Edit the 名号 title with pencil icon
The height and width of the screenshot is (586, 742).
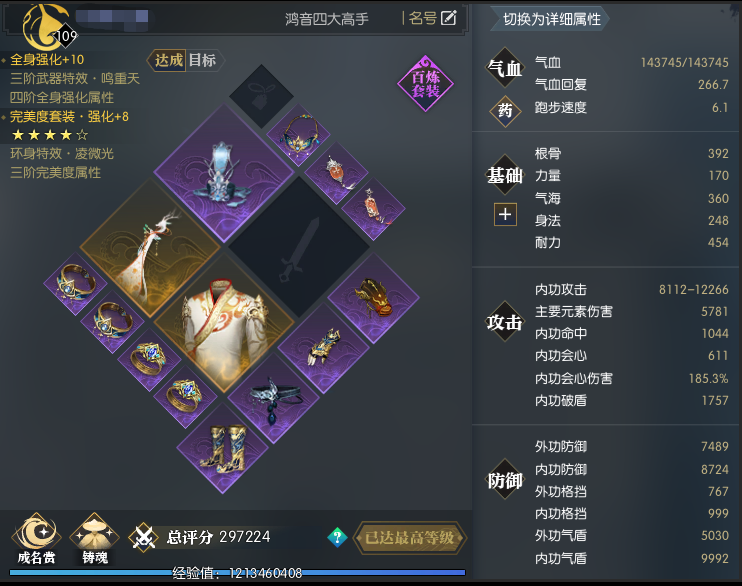tap(433, 18)
